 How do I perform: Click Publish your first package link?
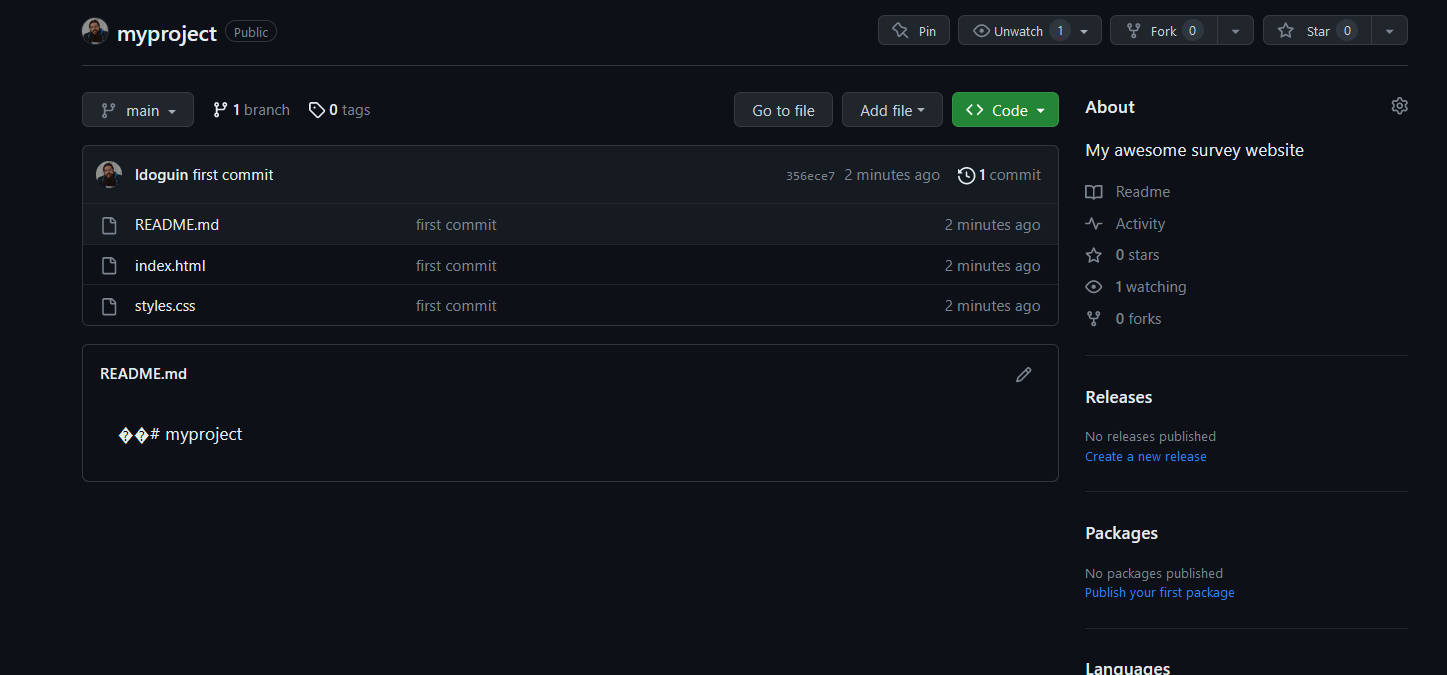[1160, 593]
